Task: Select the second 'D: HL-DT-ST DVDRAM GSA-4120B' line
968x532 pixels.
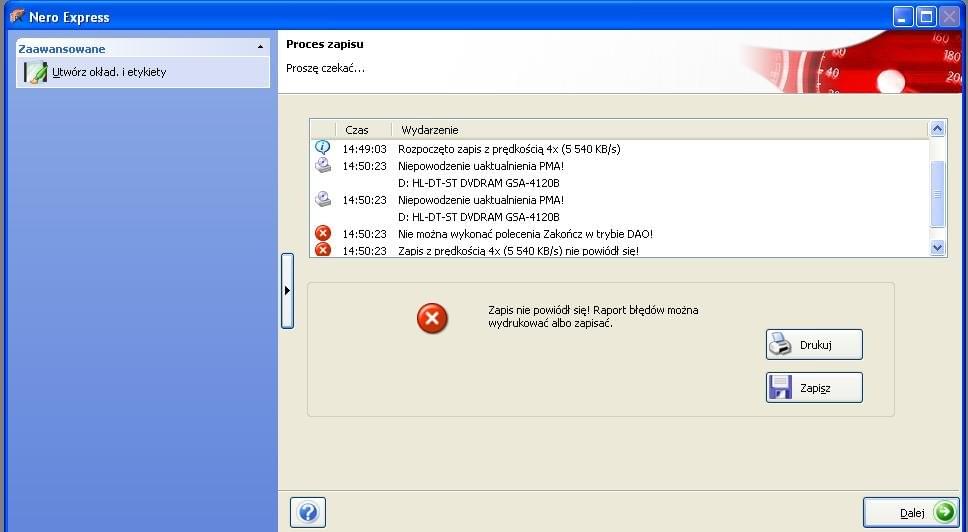Action: pos(478,217)
